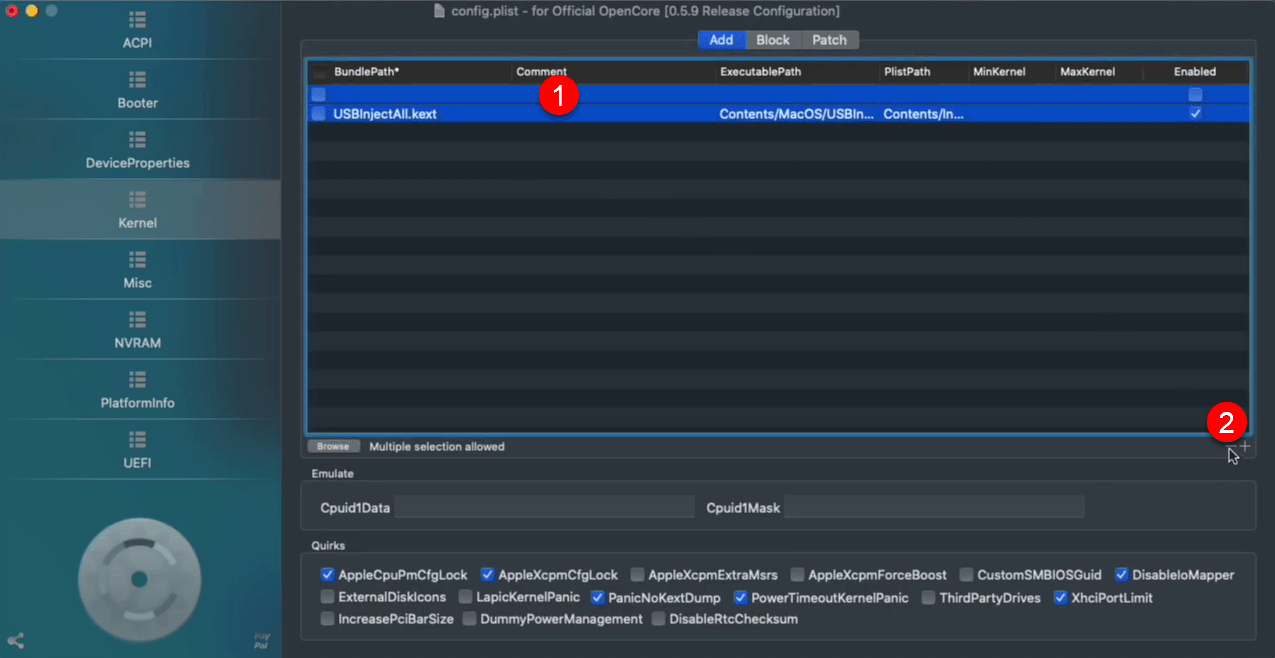1275x658 pixels.
Task: Toggle the PowerTimeoutKernelPanic quirk
Action: click(741, 597)
